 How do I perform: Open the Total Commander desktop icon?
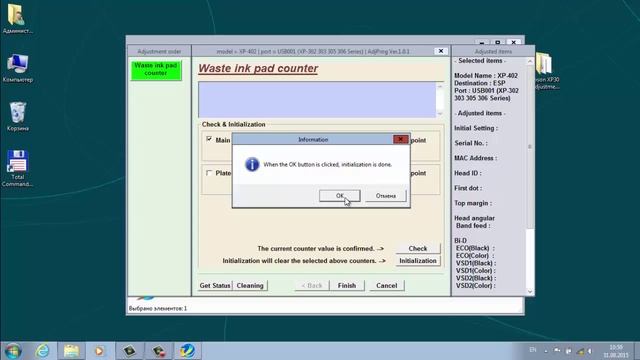point(17,168)
